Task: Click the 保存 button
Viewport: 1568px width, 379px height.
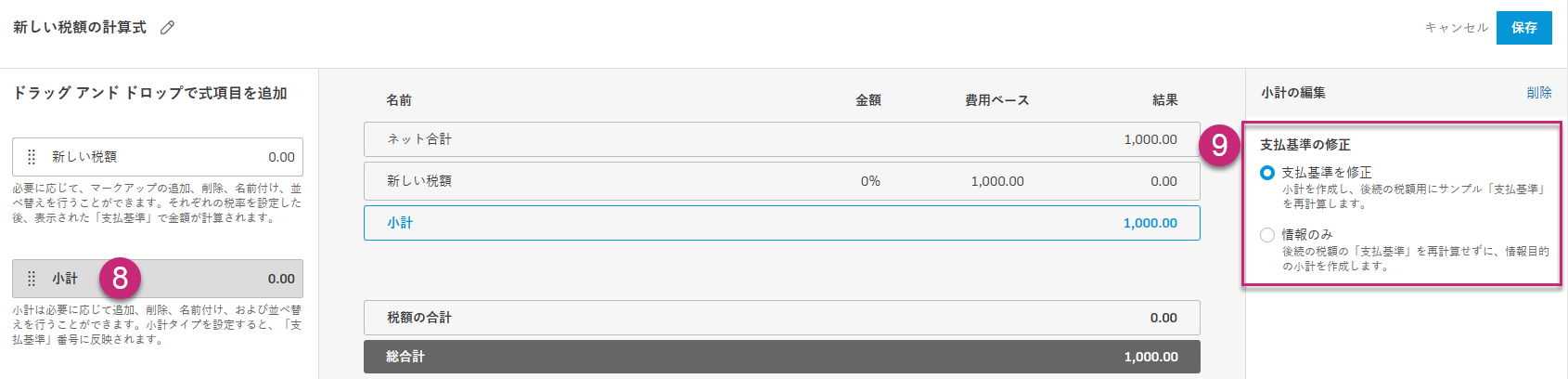Action: [x=1523, y=28]
